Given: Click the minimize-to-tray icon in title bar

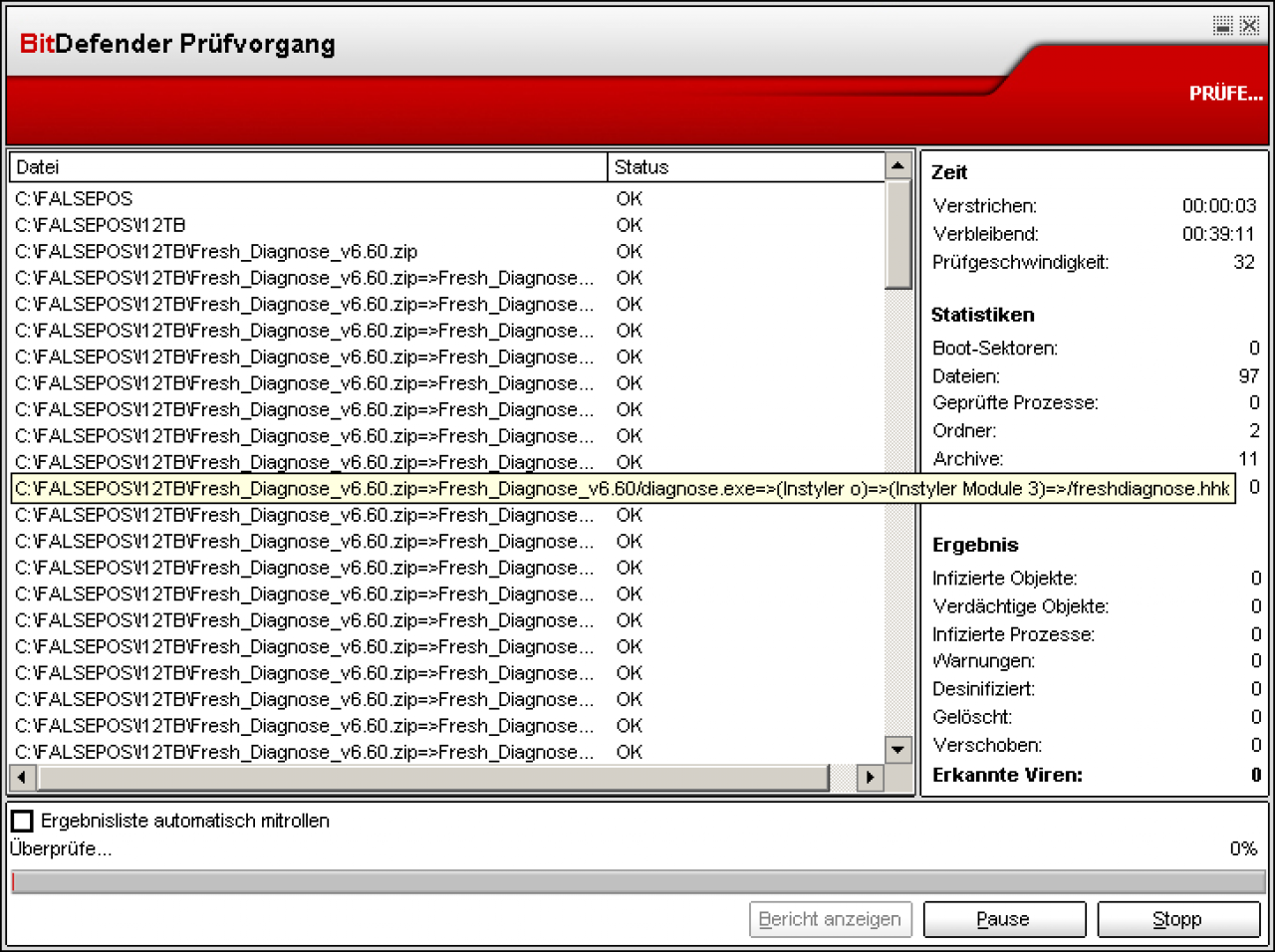Looking at the screenshot, I should (1222, 25).
